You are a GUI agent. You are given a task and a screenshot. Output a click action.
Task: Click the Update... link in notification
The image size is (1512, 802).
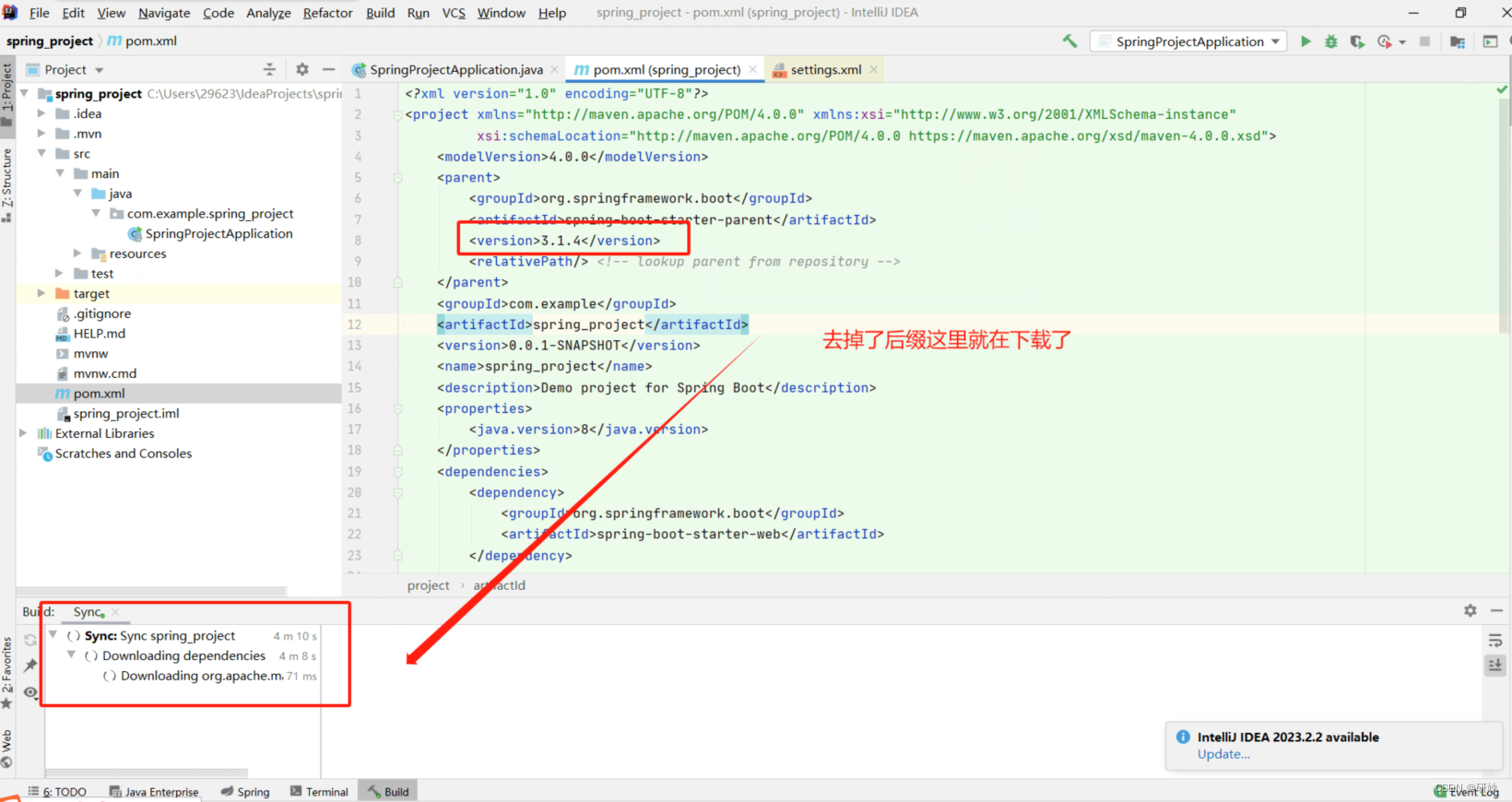pos(1223,754)
